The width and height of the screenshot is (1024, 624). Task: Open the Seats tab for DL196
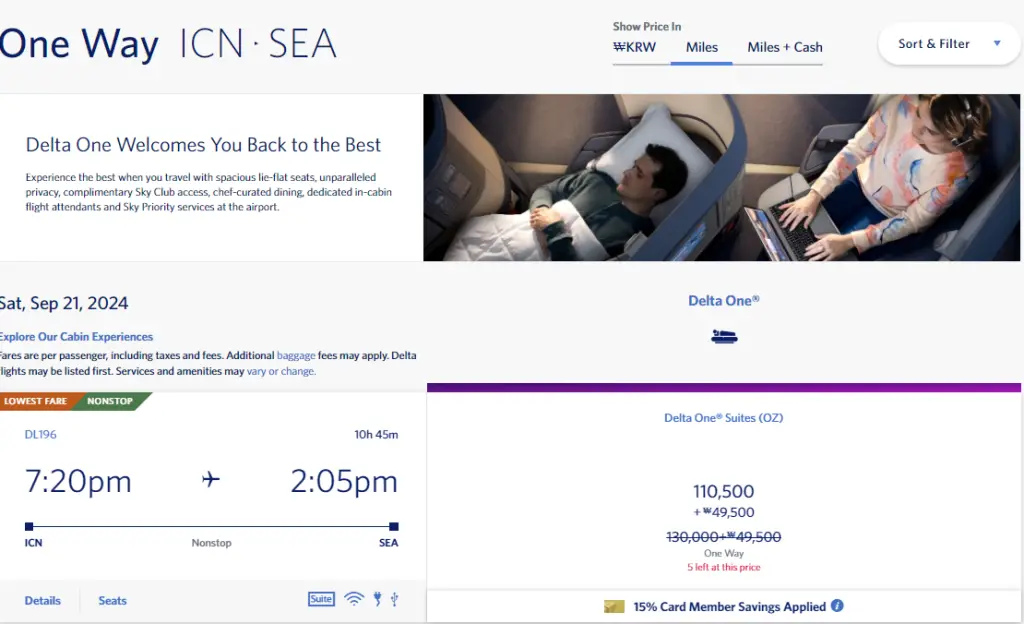click(x=112, y=600)
